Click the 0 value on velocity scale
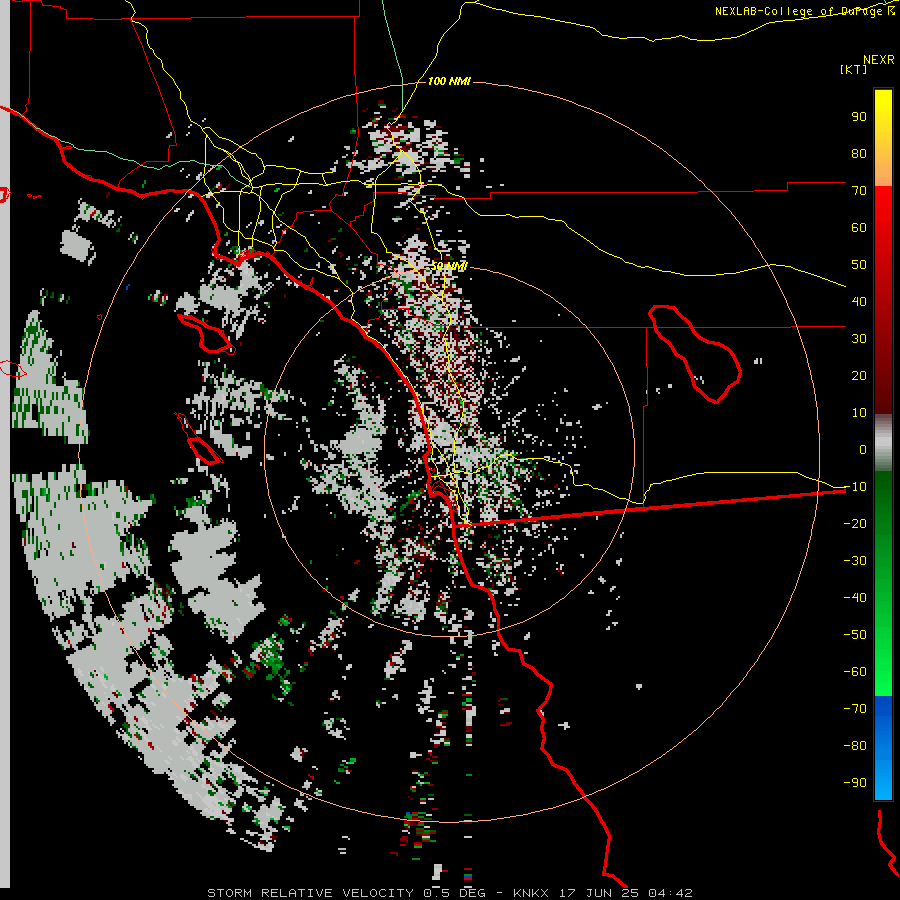Screen dimensions: 900x900 tap(863, 450)
